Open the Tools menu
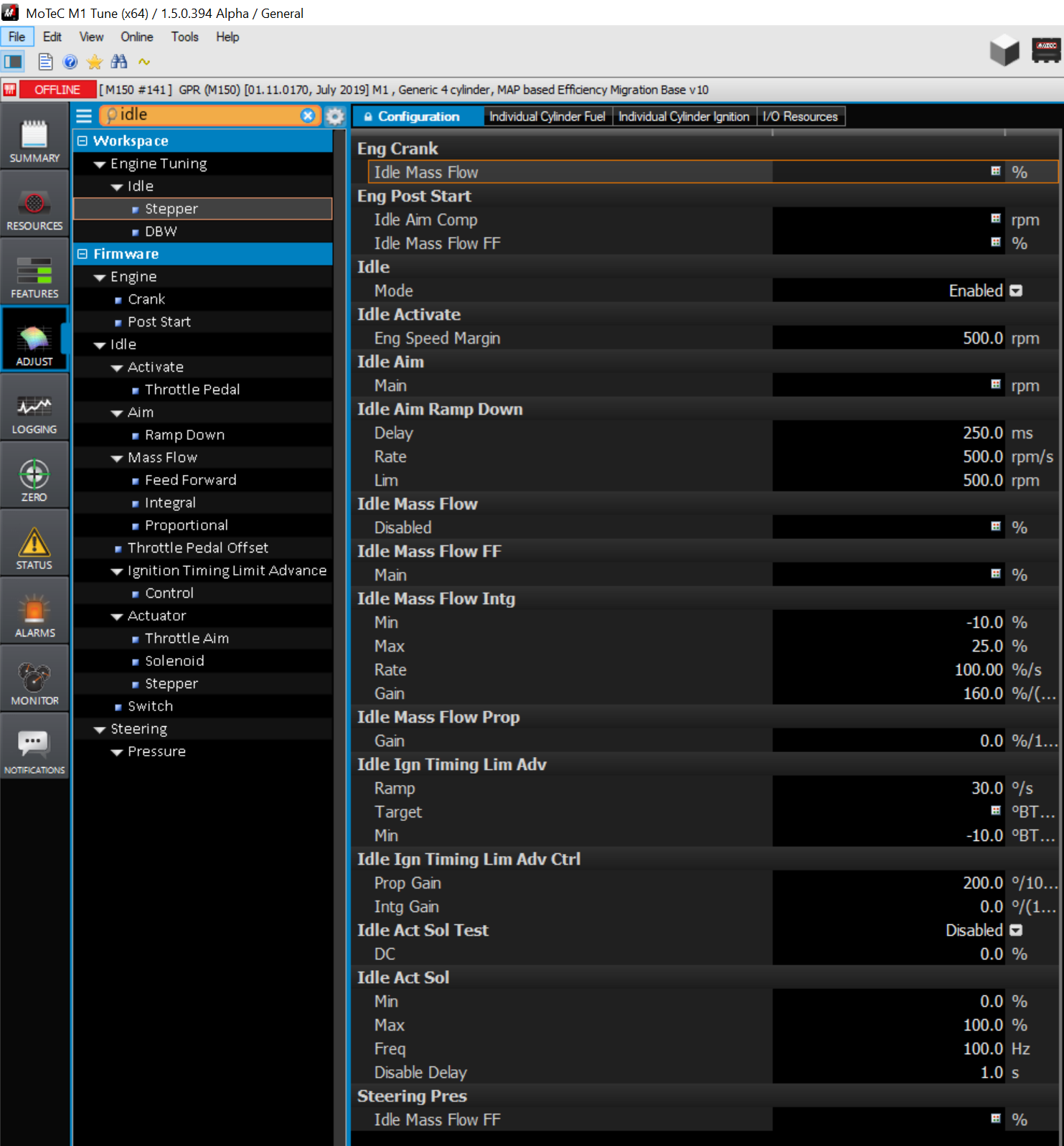The image size is (1064, 1146). (x=184, y=37)
